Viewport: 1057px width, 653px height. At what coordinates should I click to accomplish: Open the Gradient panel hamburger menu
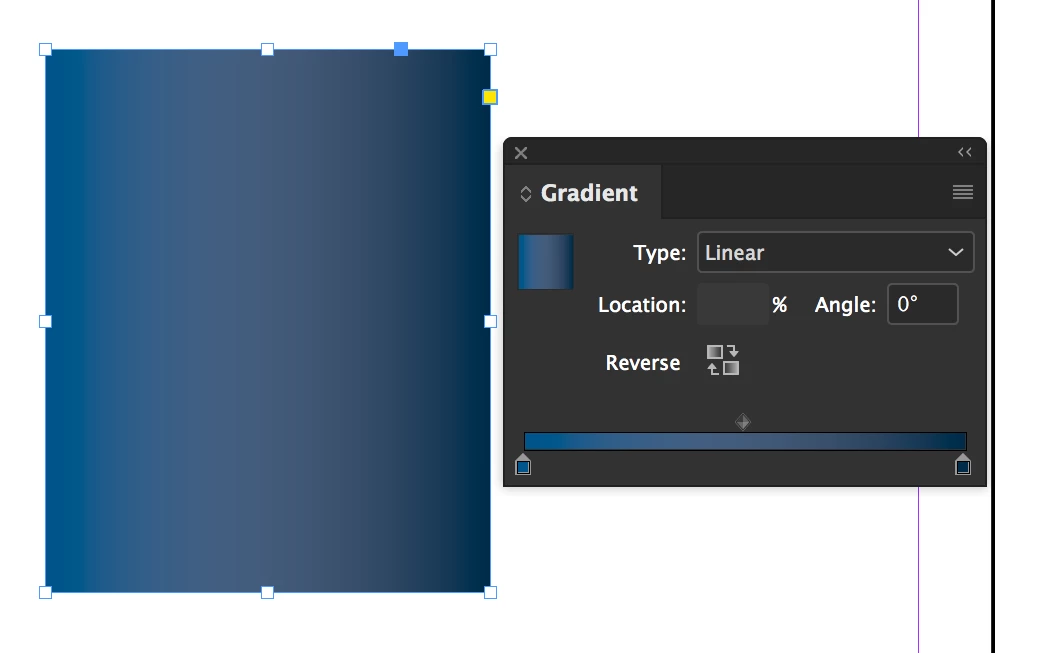[963, 193]
